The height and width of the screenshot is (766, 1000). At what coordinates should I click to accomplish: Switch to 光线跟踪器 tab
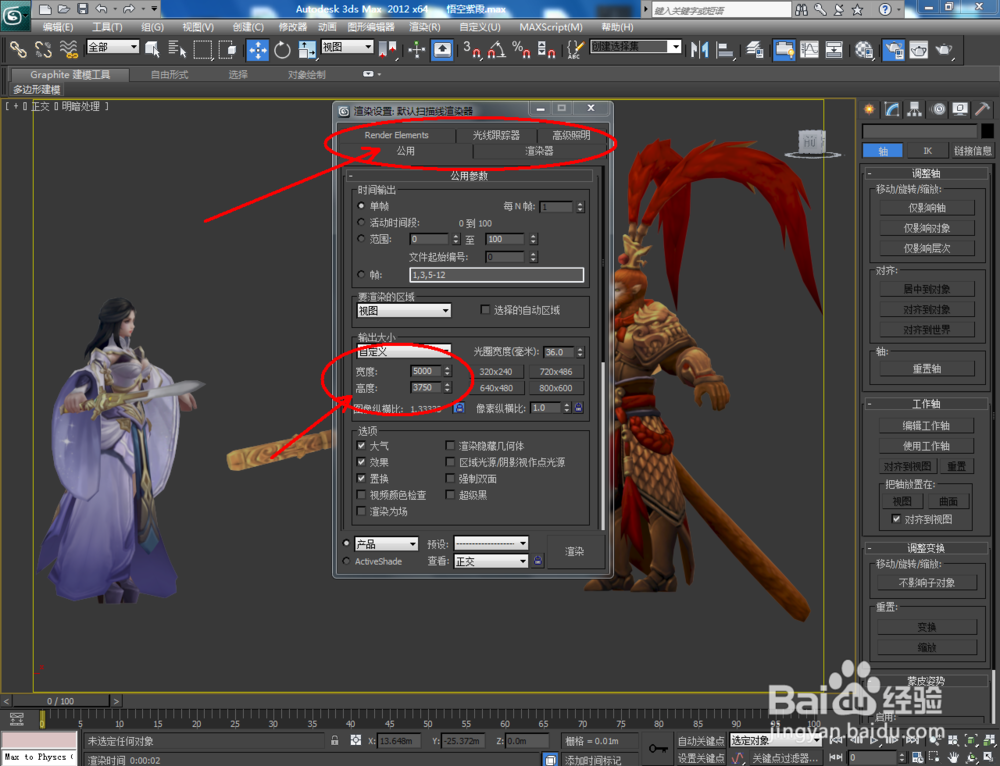[x=496, y=135]
